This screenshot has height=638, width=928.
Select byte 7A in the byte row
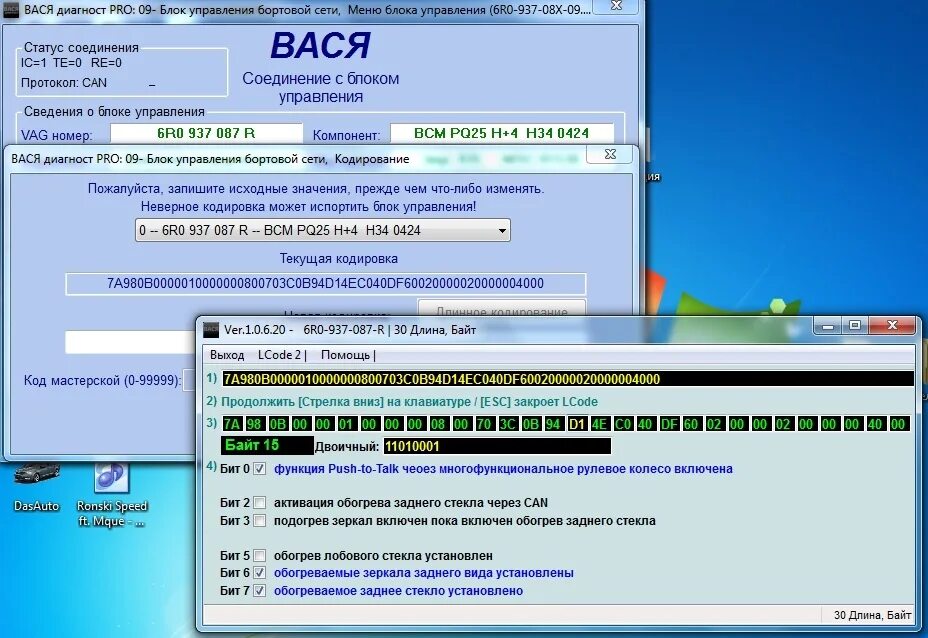(232, 424)
